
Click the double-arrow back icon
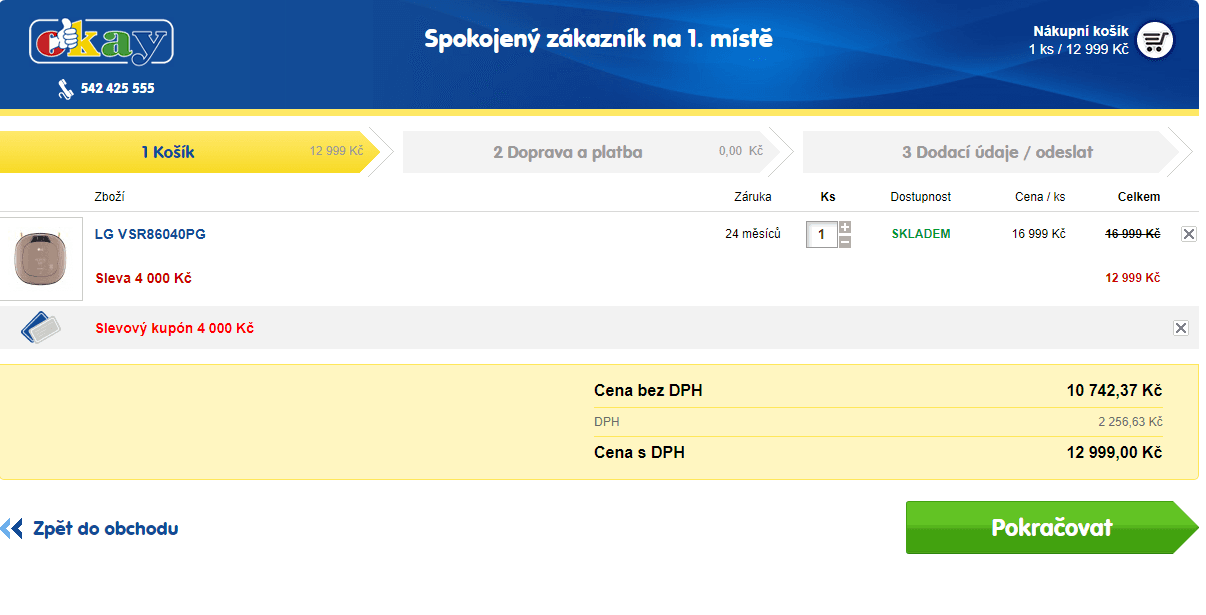(12, 528)
